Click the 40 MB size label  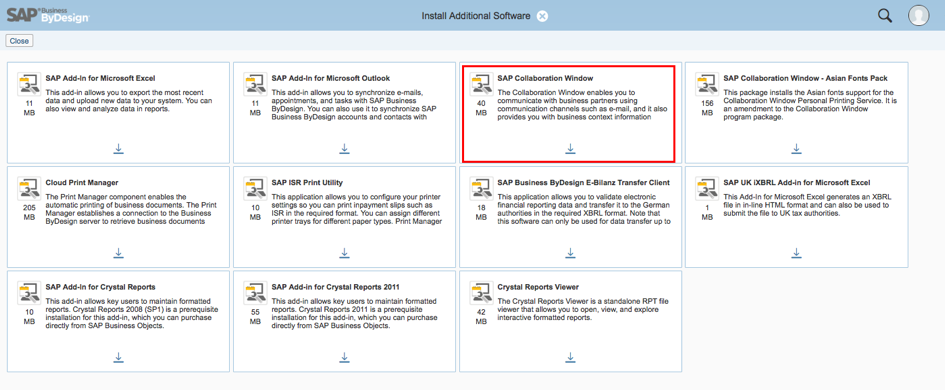pyautogui.click(x=481, y=108)
